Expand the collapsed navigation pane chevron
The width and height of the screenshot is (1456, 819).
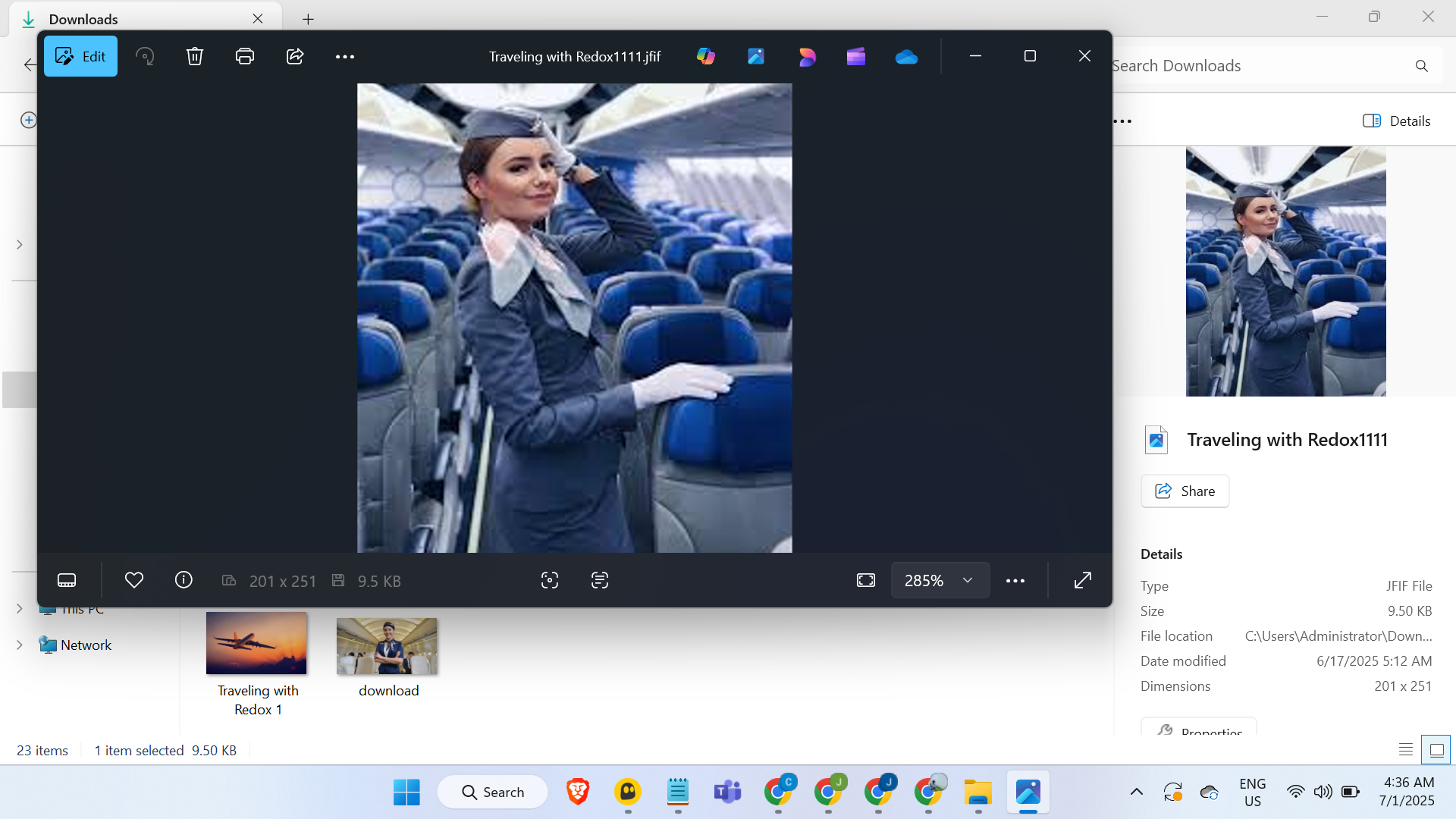pyautogui.click(x=20, y=244)
